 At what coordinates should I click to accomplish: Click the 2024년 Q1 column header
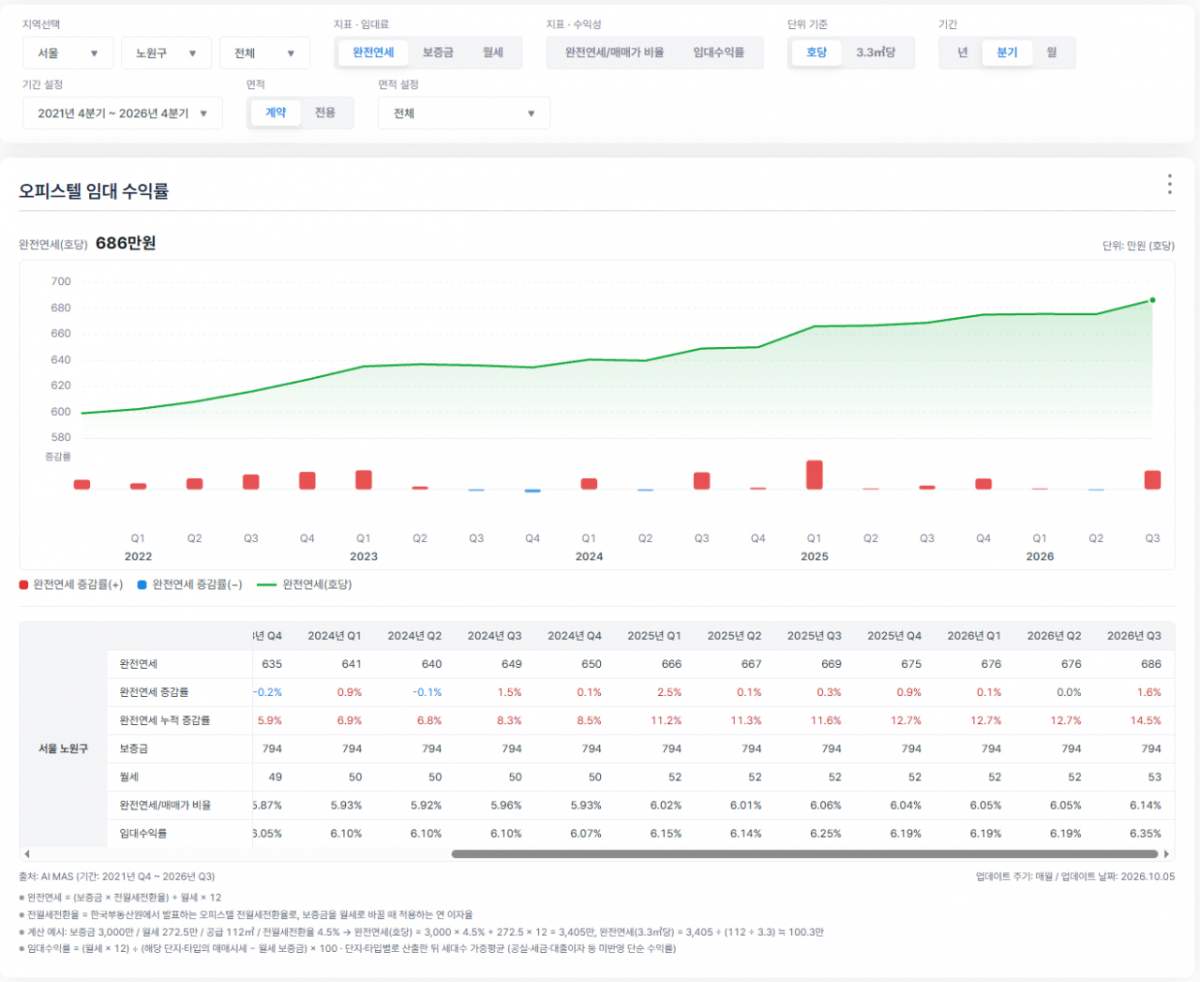334,635
